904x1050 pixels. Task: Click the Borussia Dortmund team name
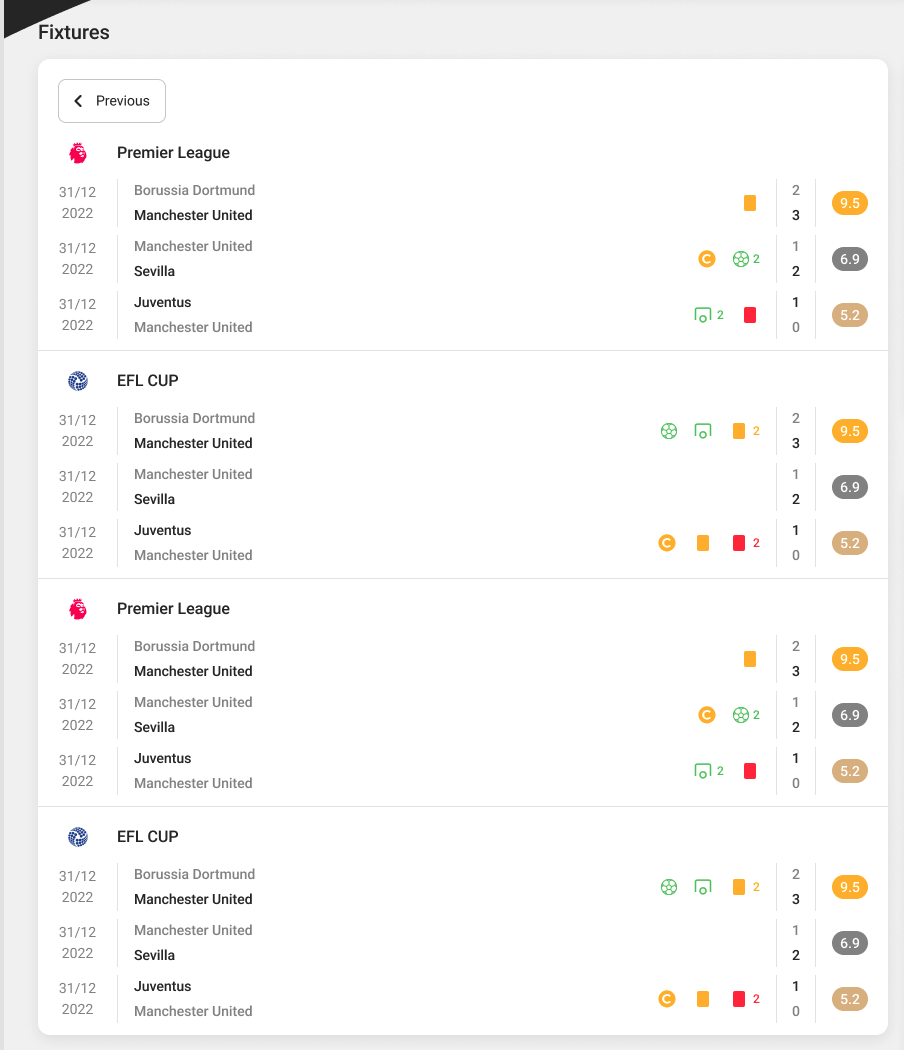click(x=194, y=190)
